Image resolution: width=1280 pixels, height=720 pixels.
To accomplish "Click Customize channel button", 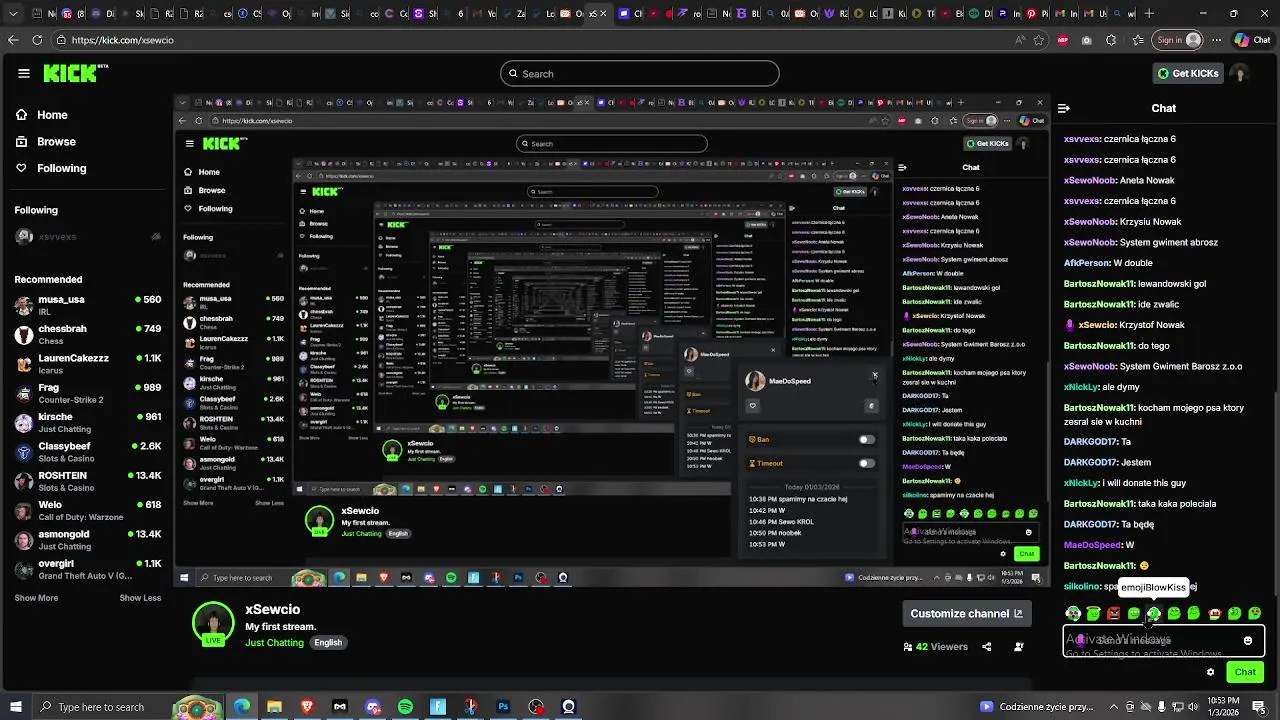I will coord(966,614).
